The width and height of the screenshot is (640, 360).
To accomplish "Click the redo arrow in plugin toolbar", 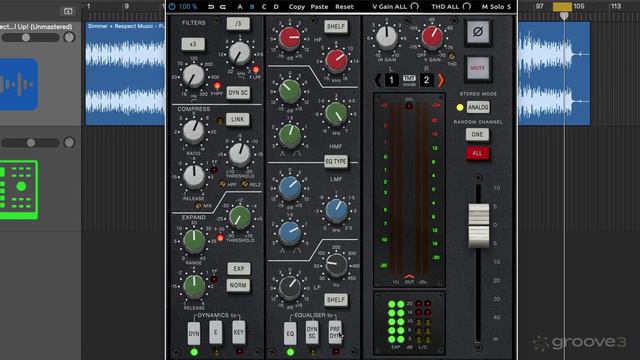I will point(223,7).
